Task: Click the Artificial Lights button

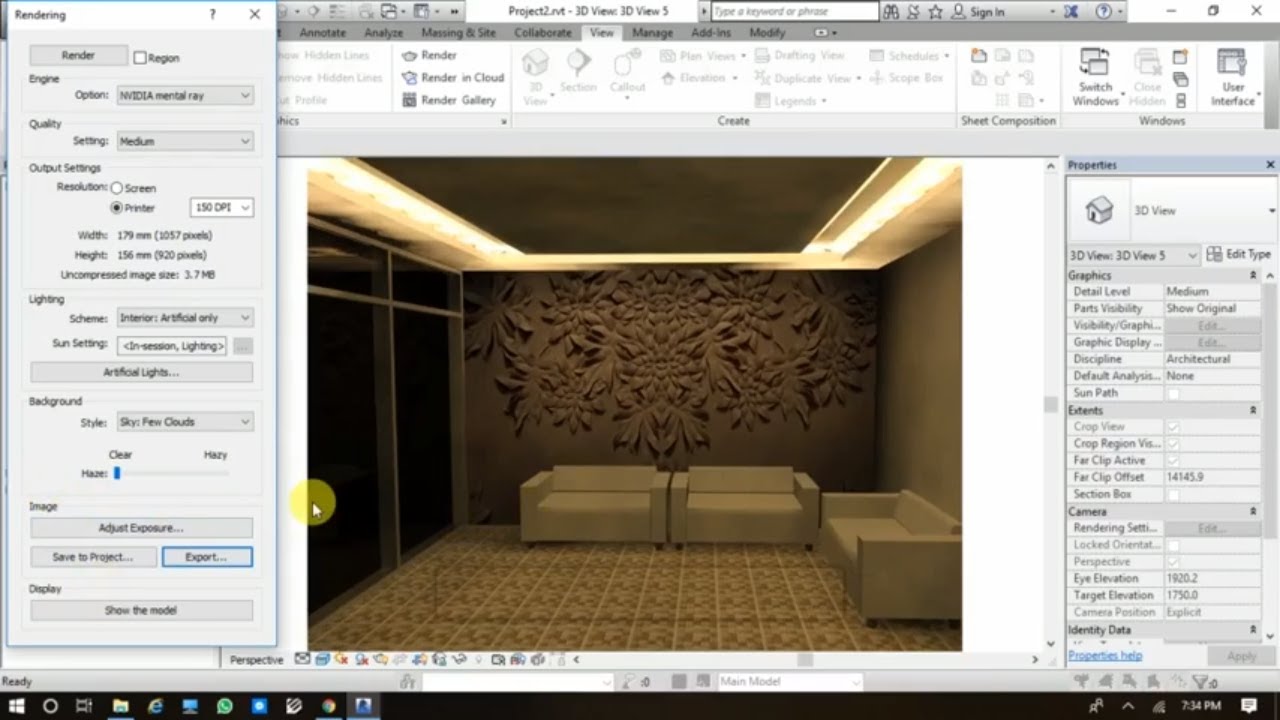Action: pos(141,372)
